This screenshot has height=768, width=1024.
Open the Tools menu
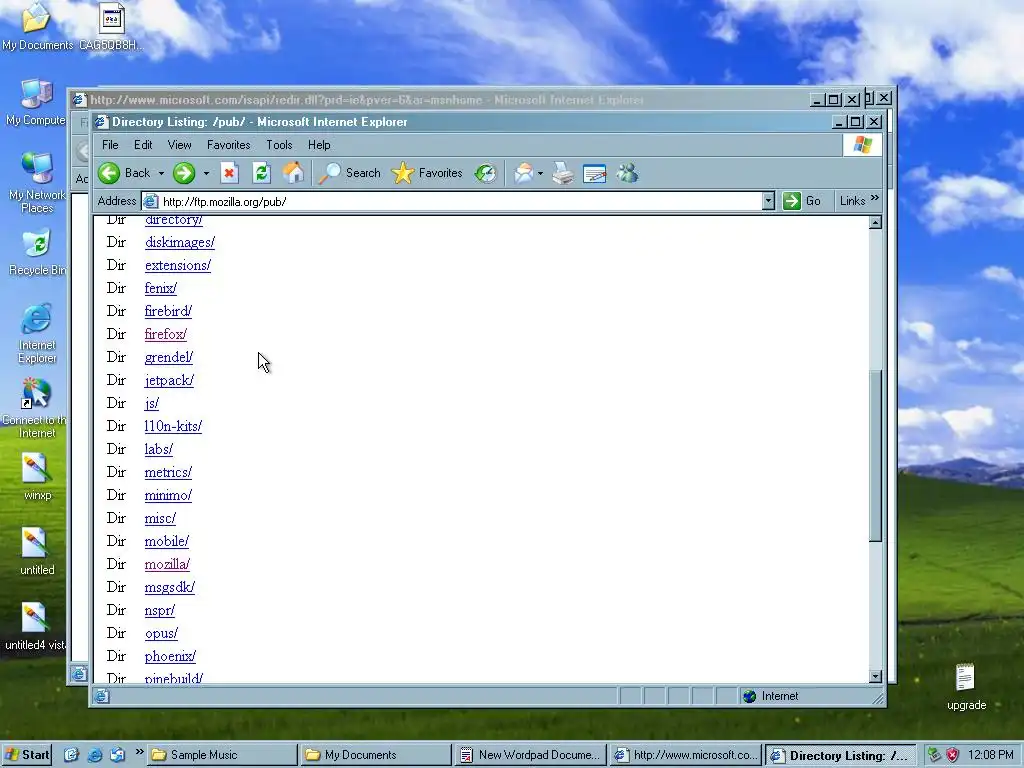coord(280,145)
